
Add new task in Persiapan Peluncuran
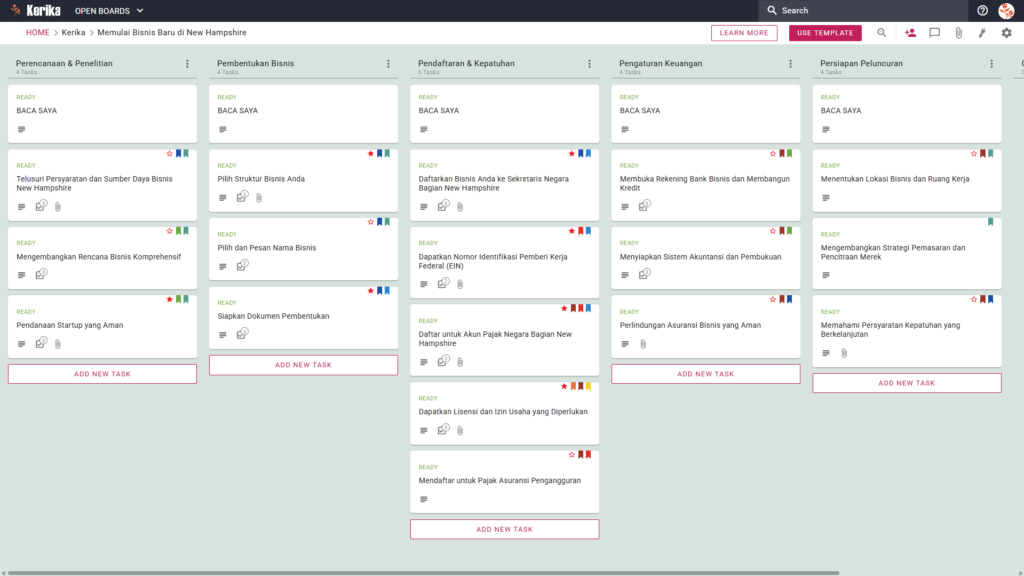[906, 383]
